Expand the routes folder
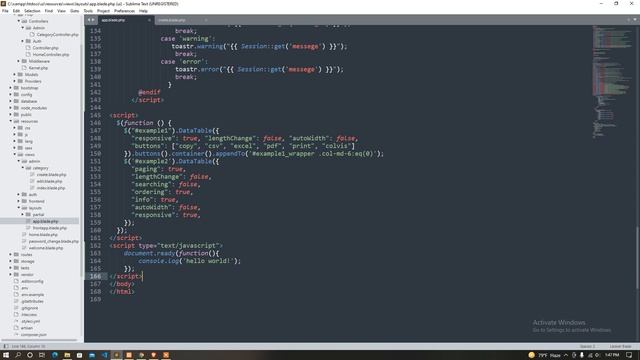The image size is (640, 360). click(x=11, y=255)
